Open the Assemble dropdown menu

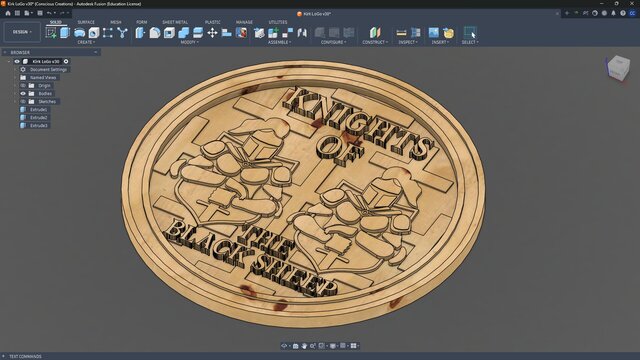pos(279,42)
